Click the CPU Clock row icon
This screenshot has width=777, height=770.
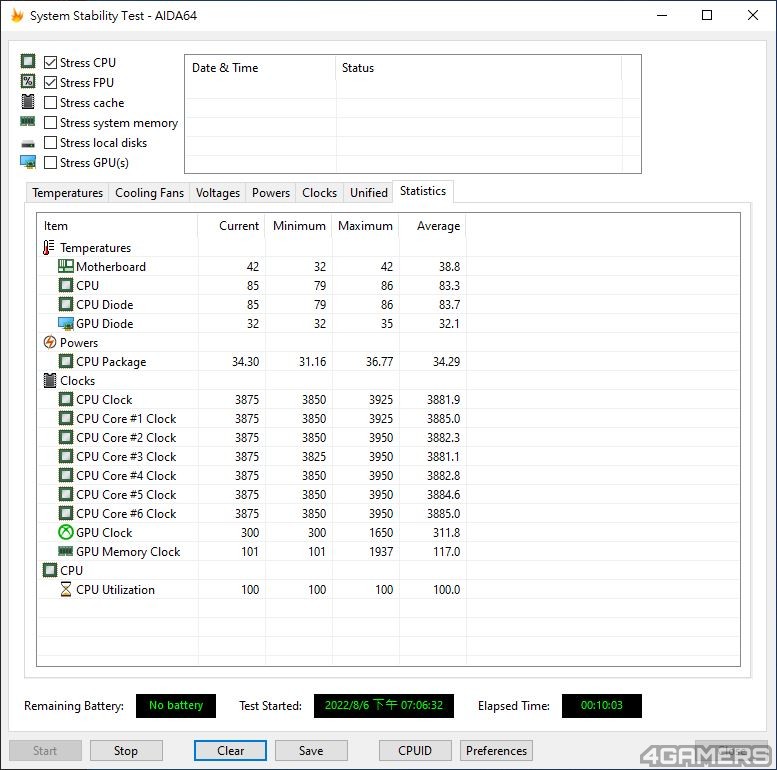pos(66,399)
